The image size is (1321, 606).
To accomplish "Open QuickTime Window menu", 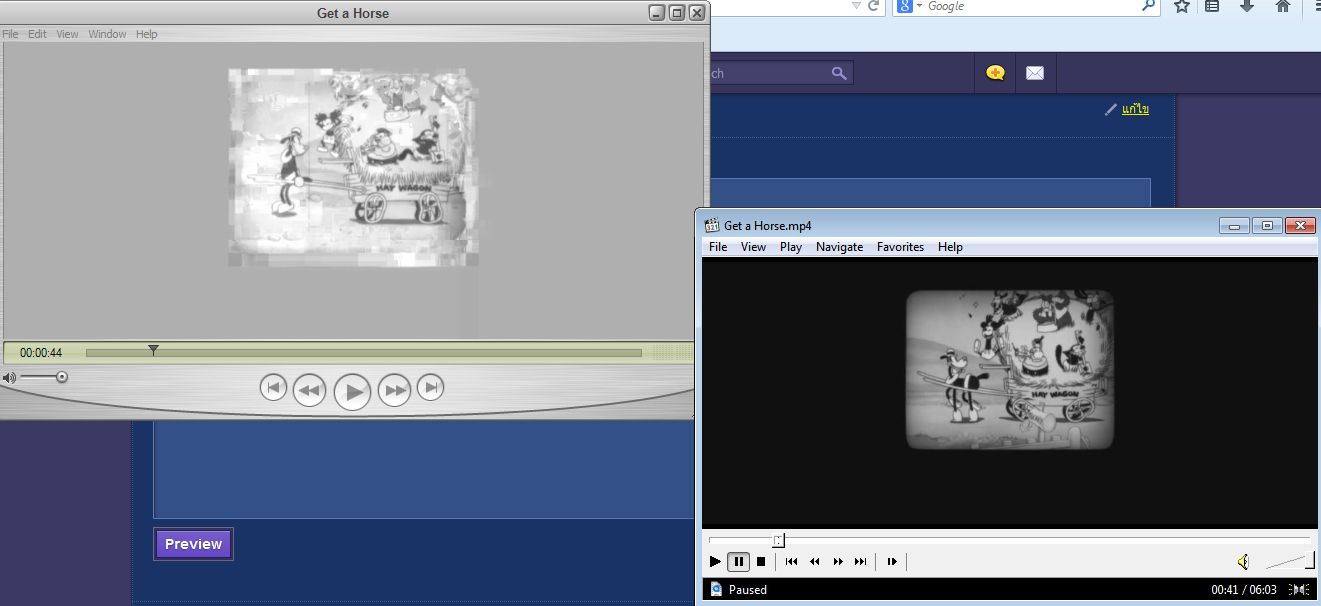I will click(x=107, y=34).
